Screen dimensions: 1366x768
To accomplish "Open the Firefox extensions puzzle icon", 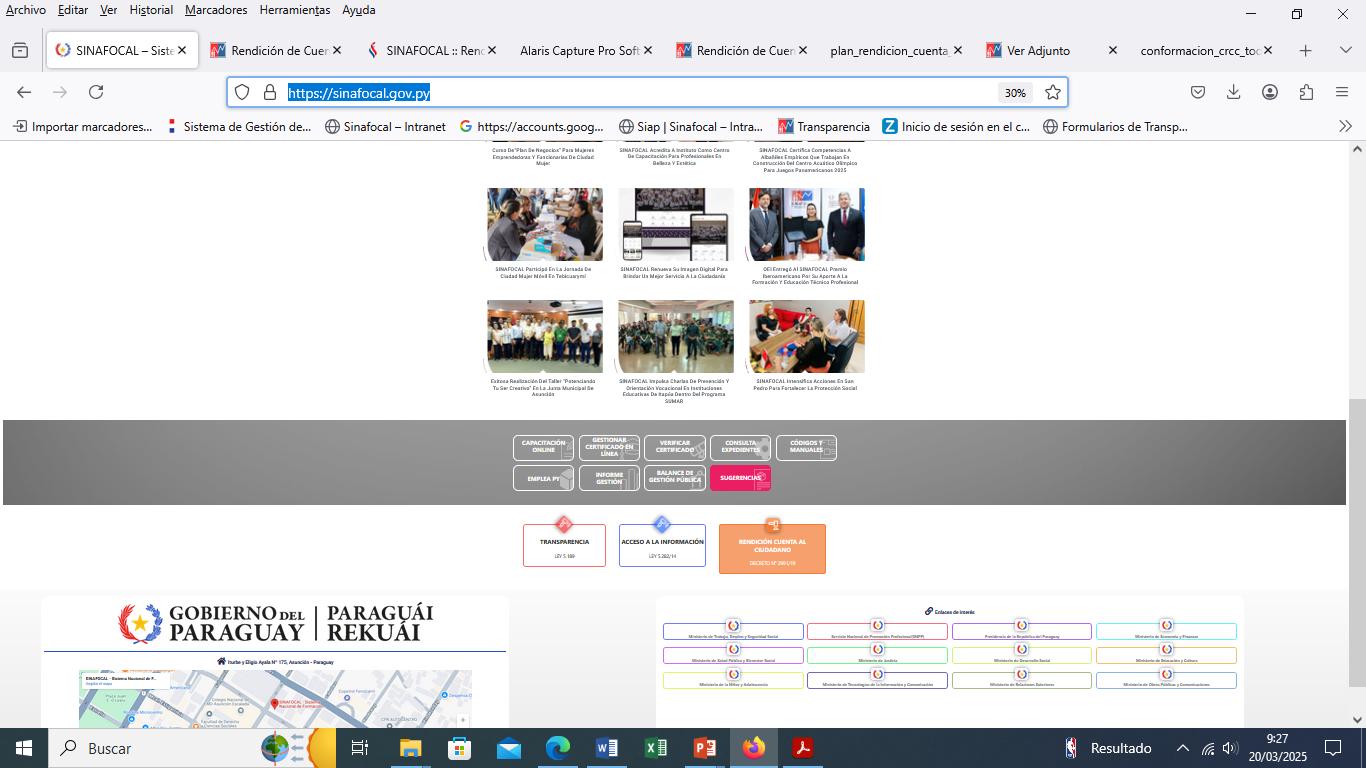I will coord(1306,92).
